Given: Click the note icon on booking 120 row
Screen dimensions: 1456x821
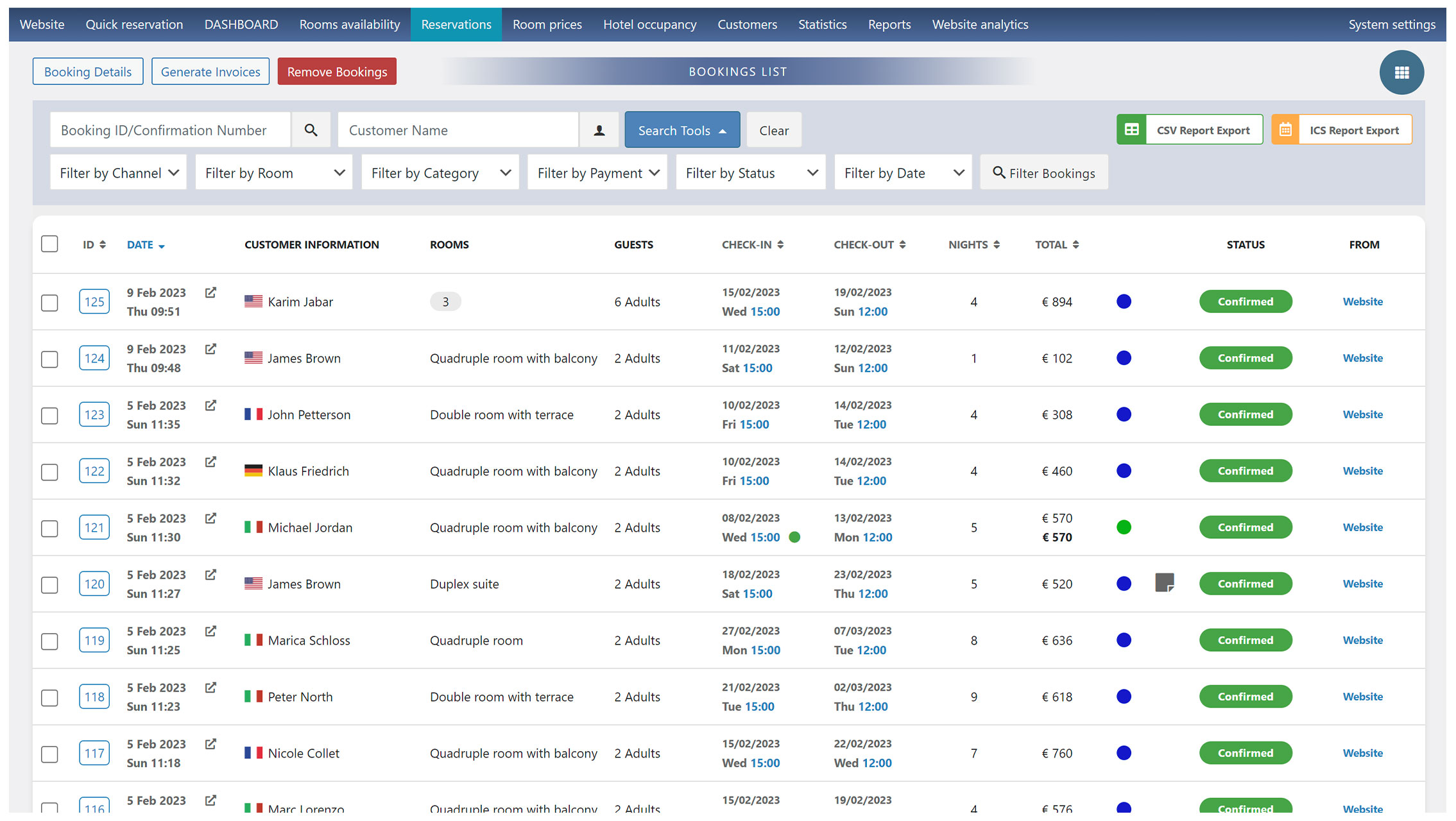Looking at the screenshot, I should [x=1165, y=582].
